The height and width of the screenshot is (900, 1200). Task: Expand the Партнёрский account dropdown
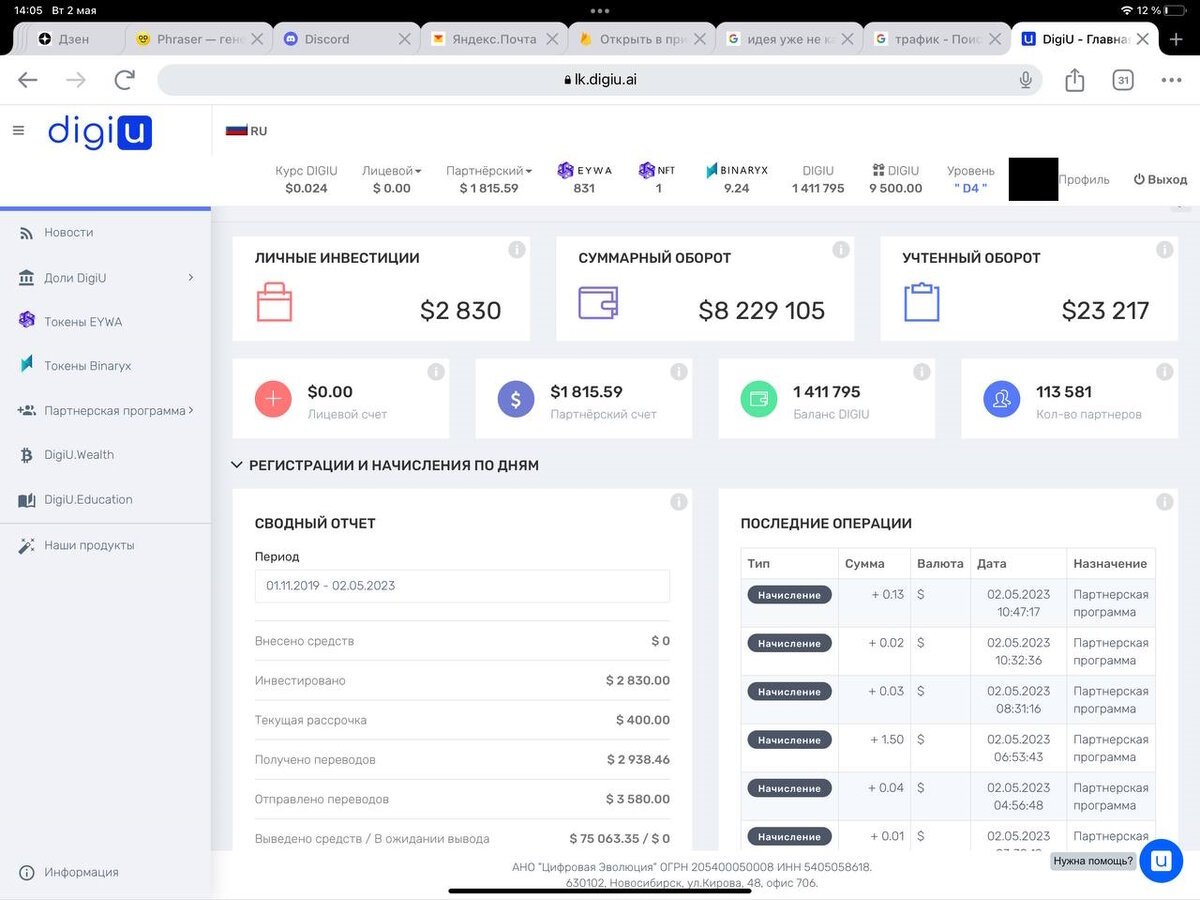489,171
